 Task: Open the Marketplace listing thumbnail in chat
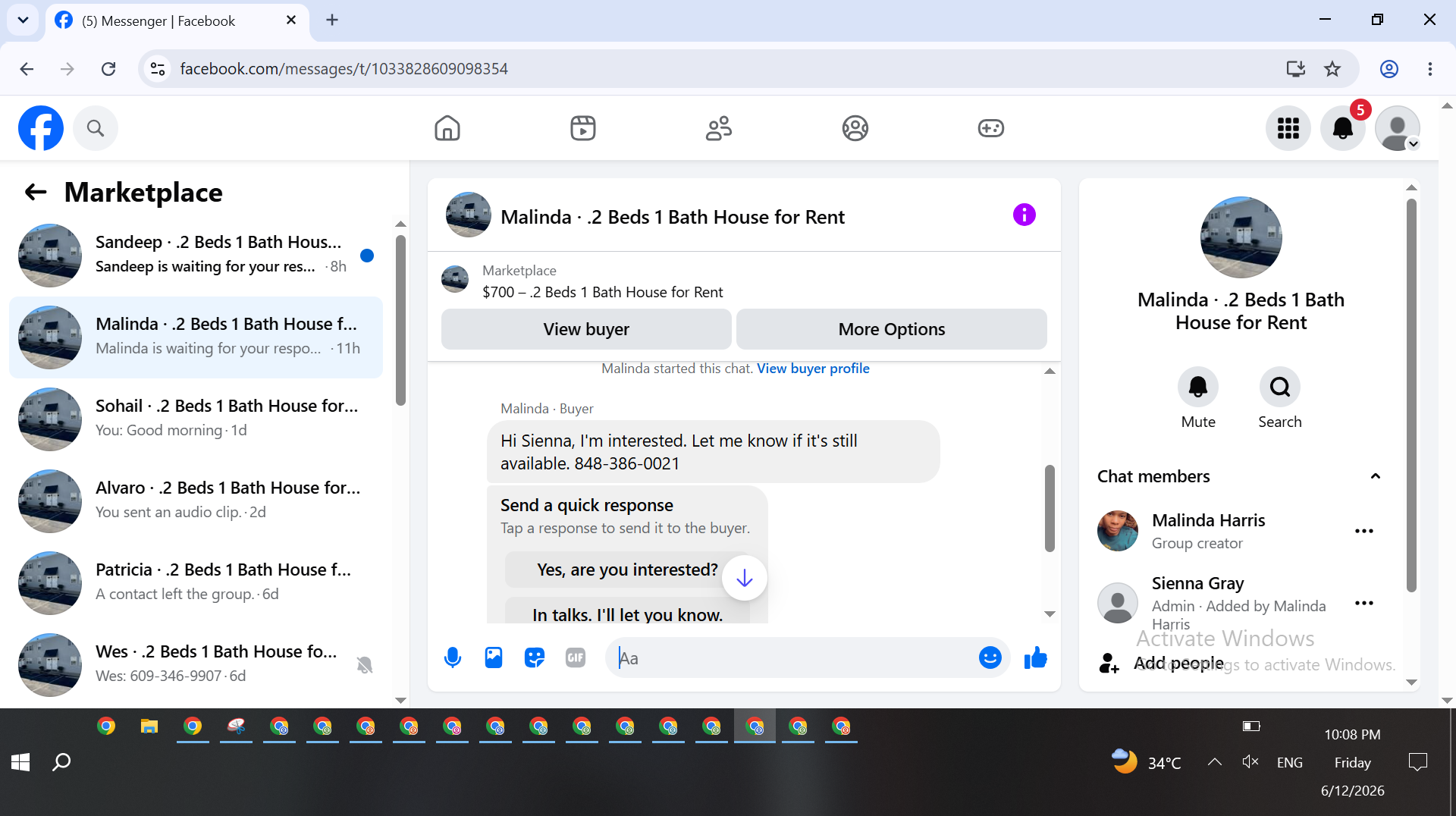[x=455, y=279]
